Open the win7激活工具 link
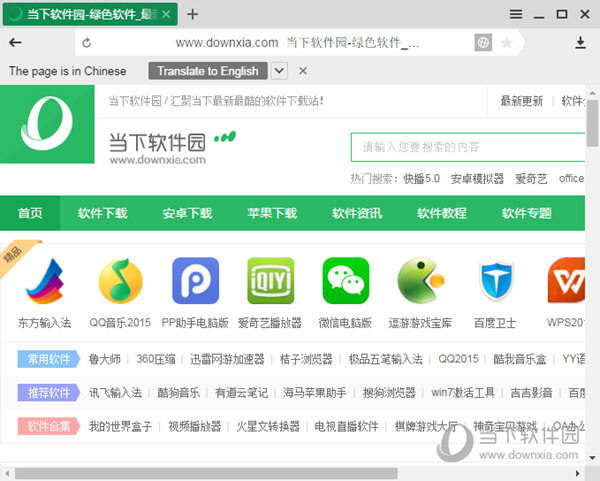Viewport: 600px width, 481px height. click(463, 393)
